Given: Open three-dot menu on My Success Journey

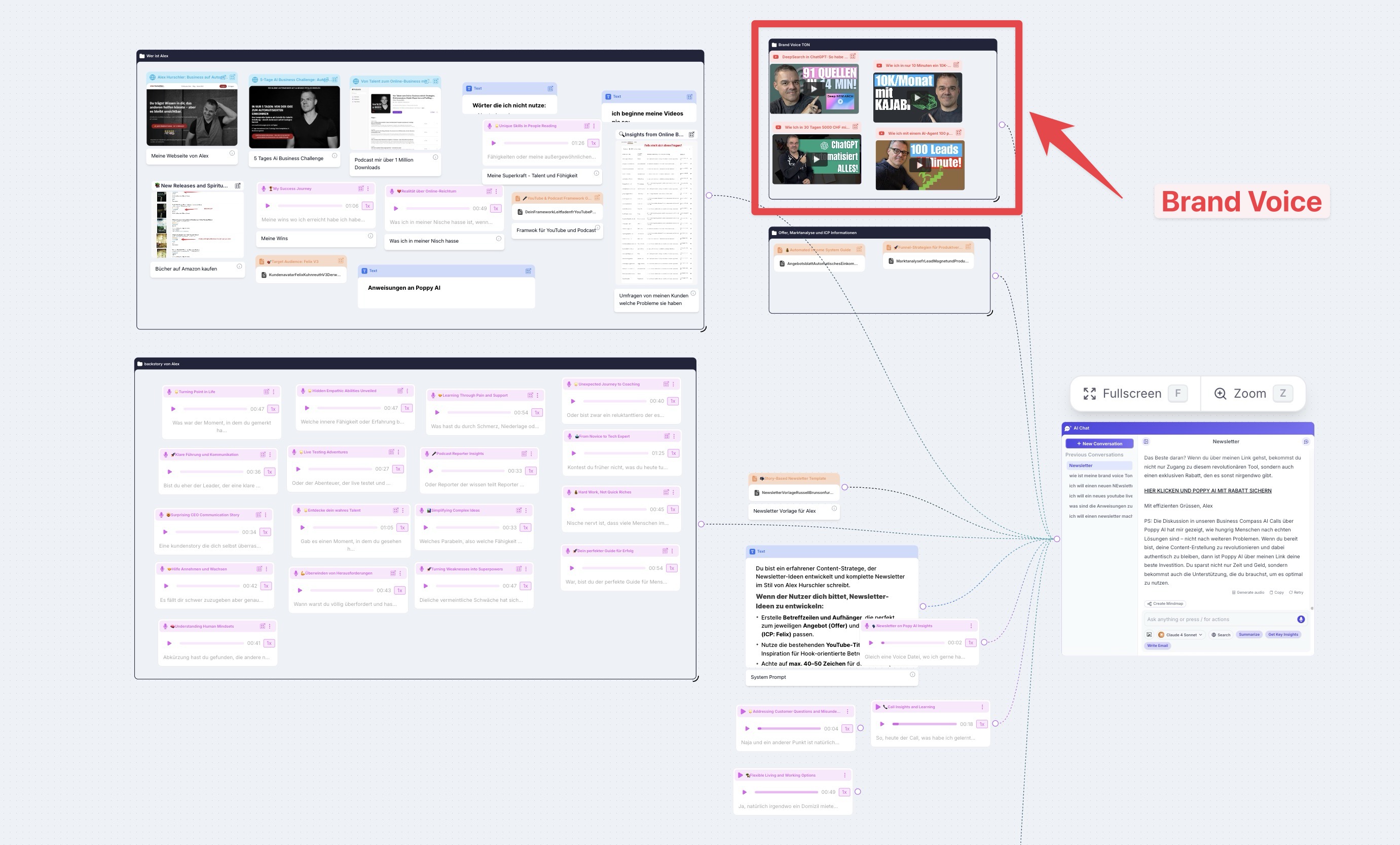Looking at the screenshot, I should point(368,188).
